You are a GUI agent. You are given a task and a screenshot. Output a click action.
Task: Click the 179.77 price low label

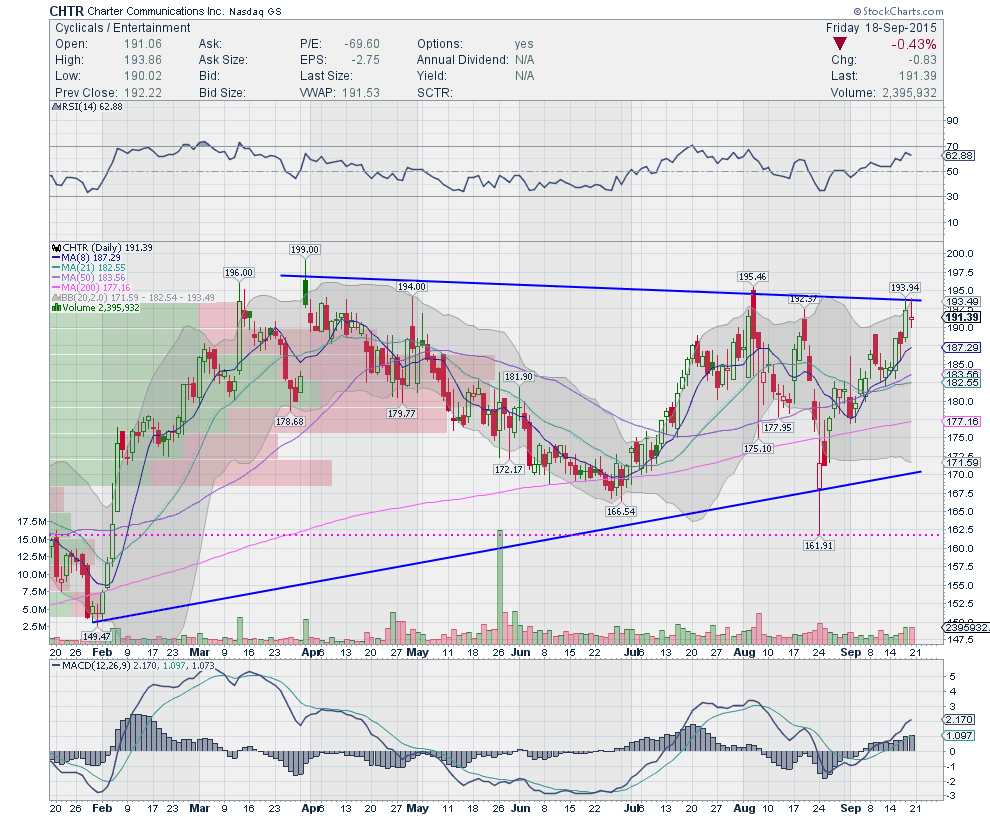pyautogui.click(x=402, y=413)
